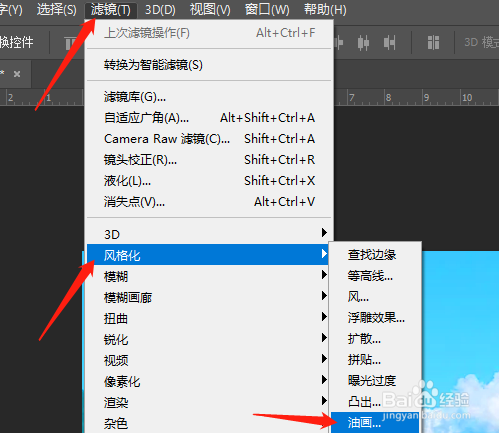Select 自适应广角(A)... filter
This screenshot has height=433, width=499.
click(x=209, y=118)
